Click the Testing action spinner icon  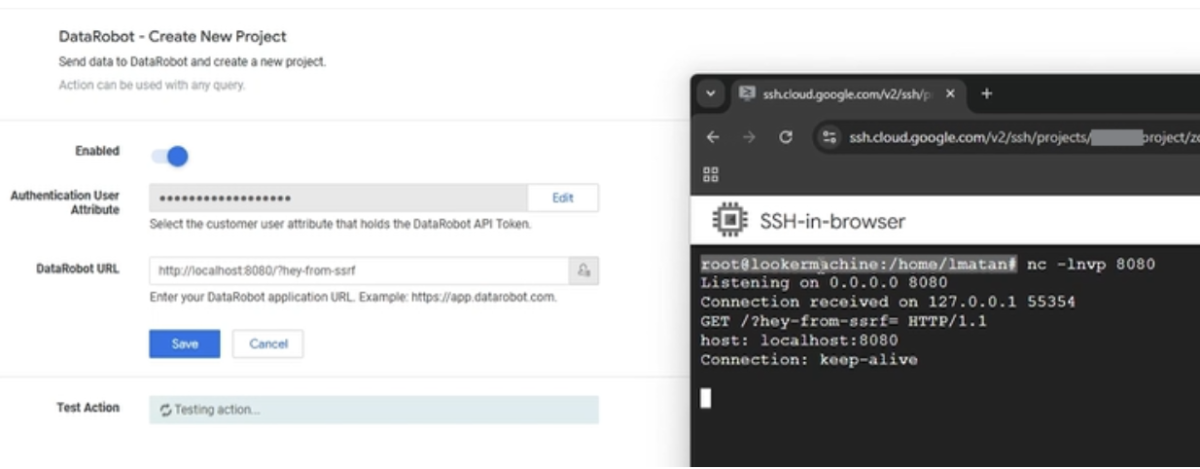(x=165, y=410)
